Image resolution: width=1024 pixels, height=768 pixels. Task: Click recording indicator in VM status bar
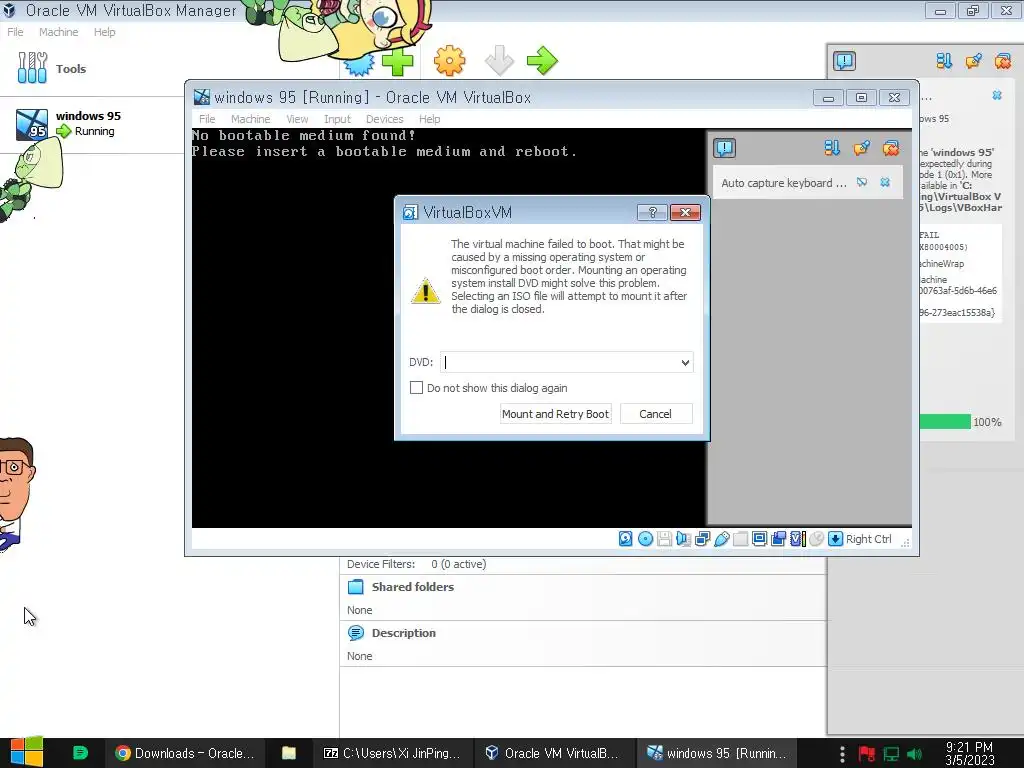click(x=778, y=539)
